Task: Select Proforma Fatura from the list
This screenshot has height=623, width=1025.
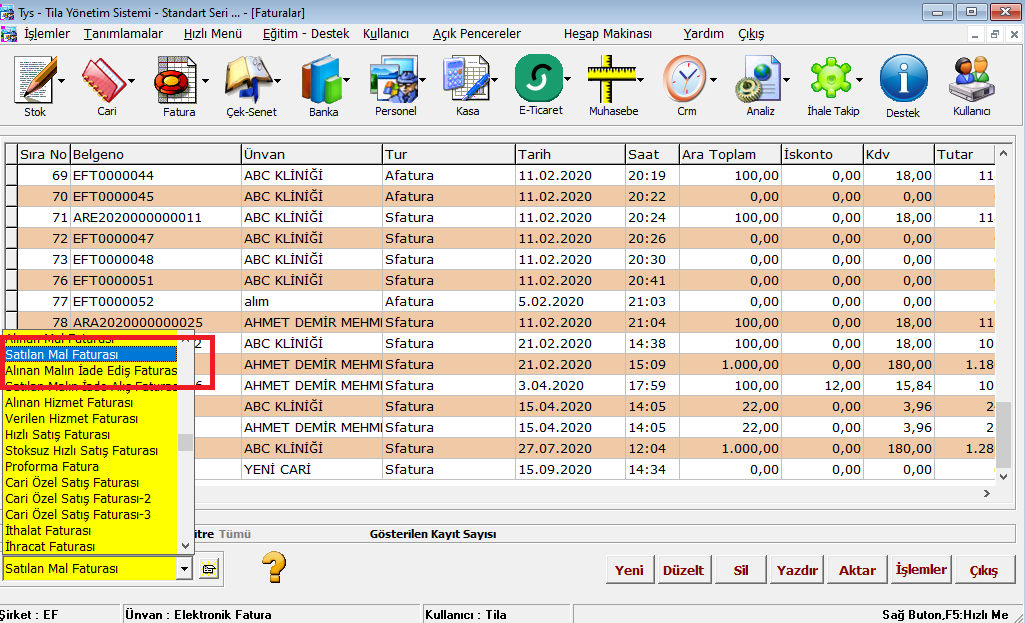Action: [52, 467]
